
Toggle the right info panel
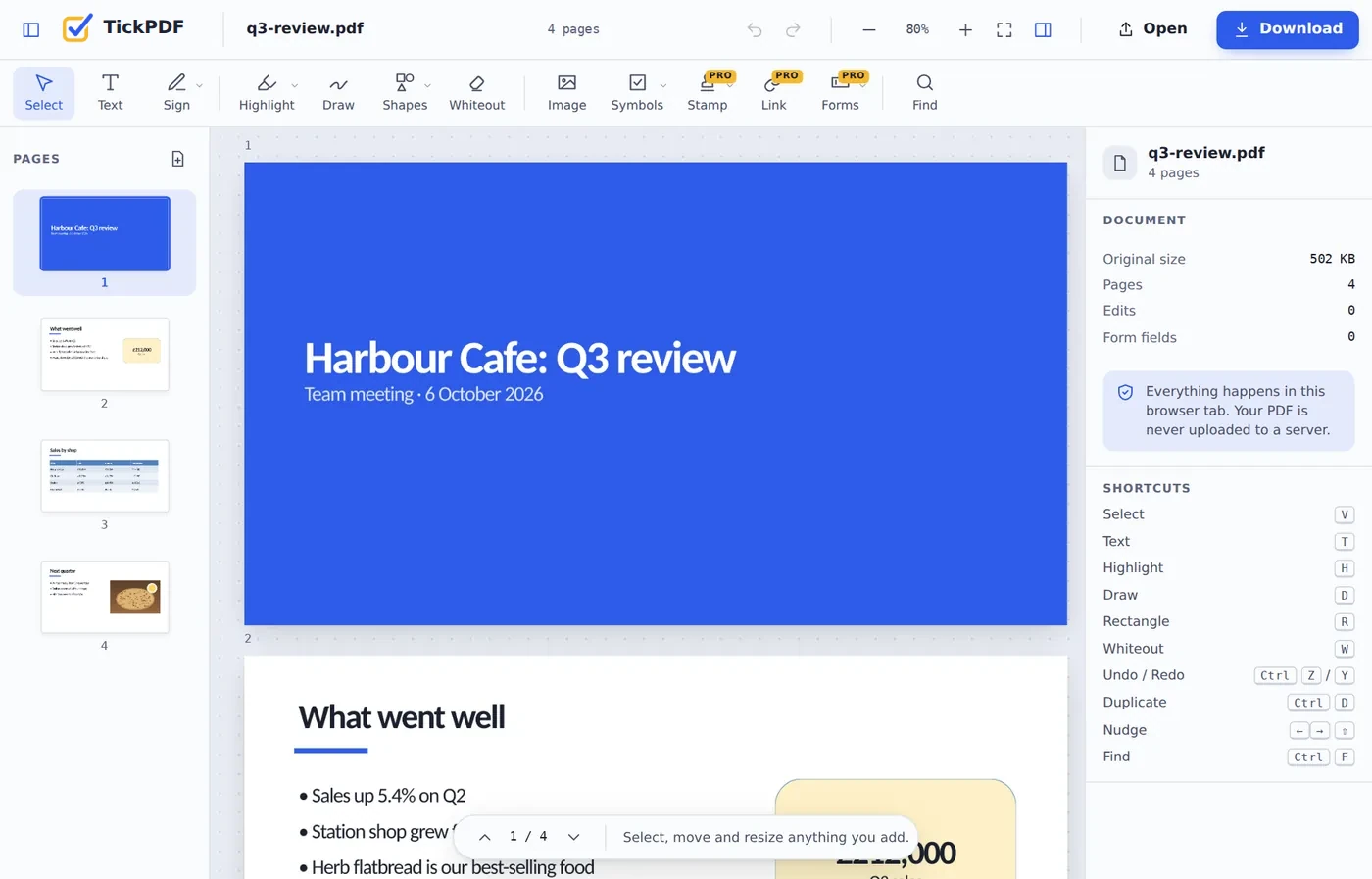pos(1043,29)
